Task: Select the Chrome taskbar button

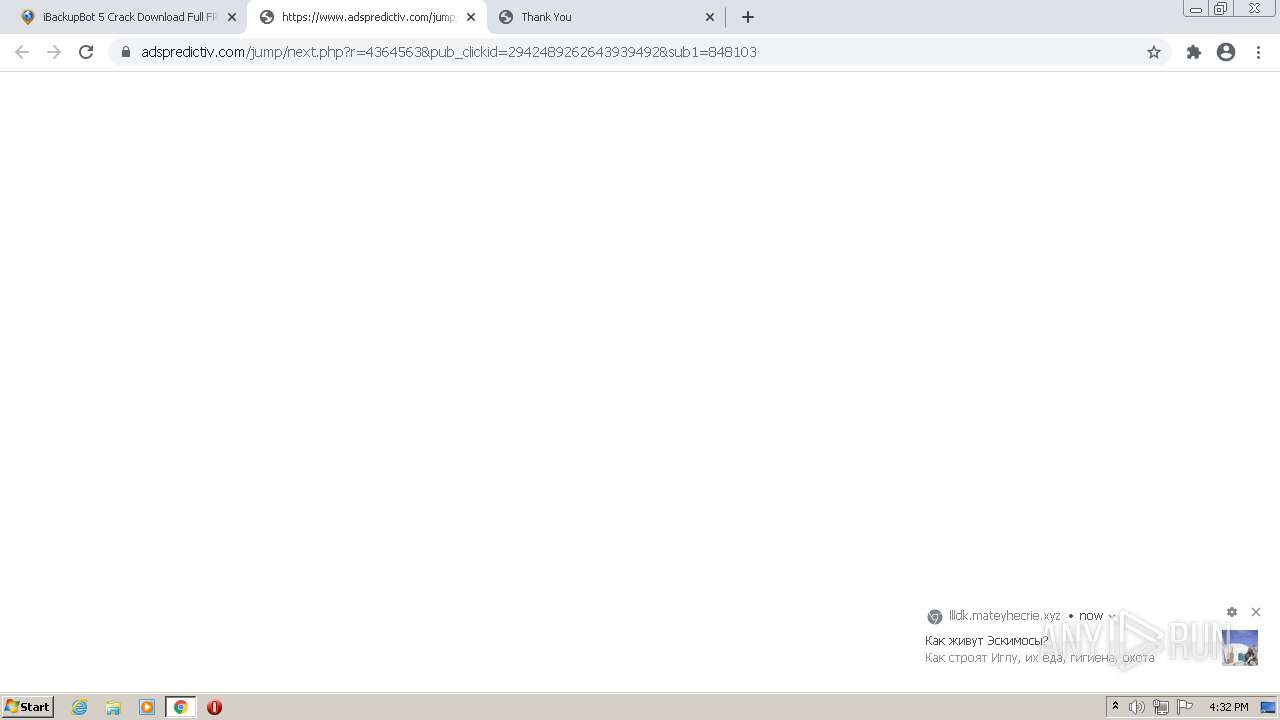Action: (180, 707)
